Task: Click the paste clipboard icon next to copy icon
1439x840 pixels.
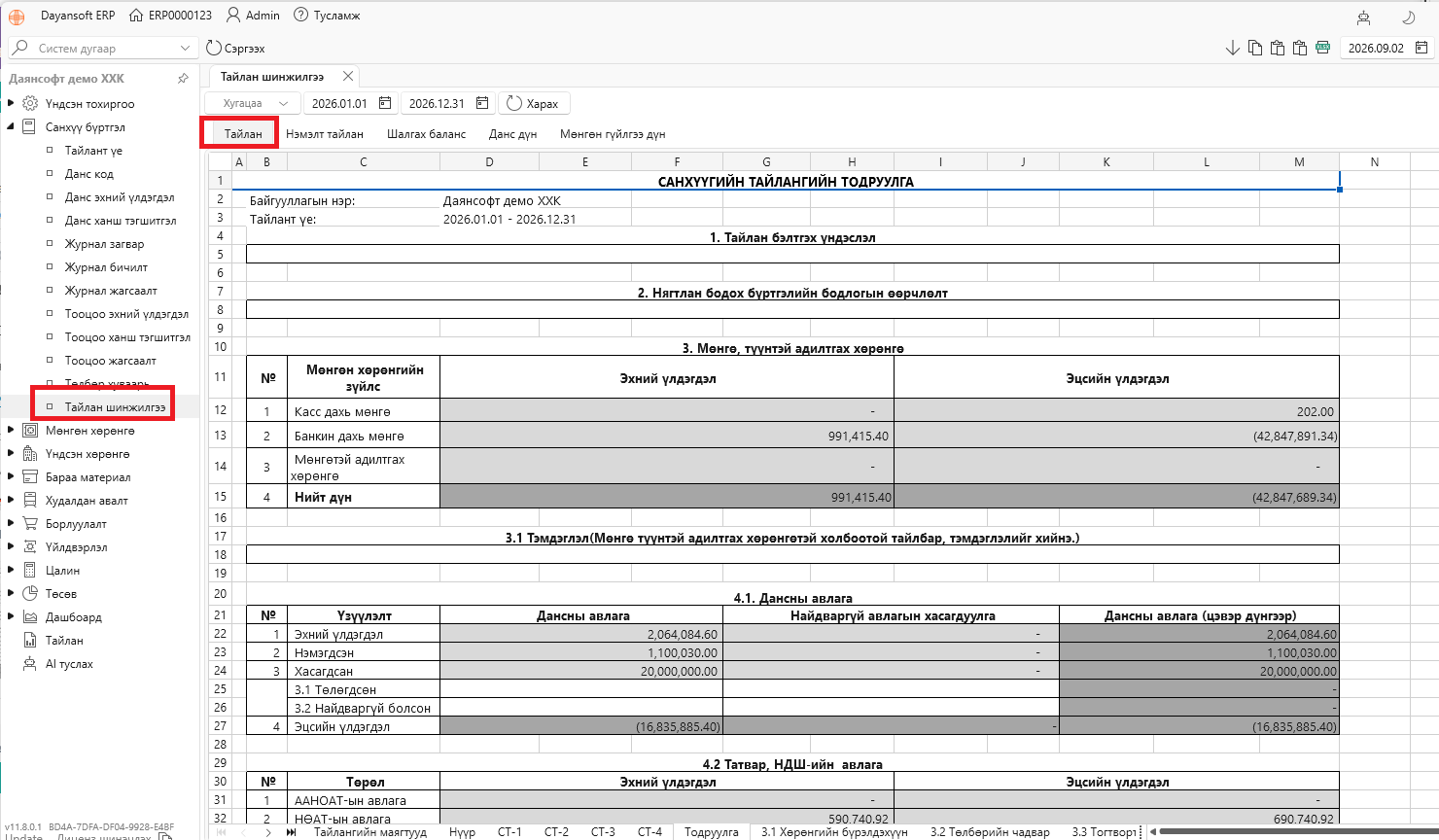Action: click(1278, 48)
